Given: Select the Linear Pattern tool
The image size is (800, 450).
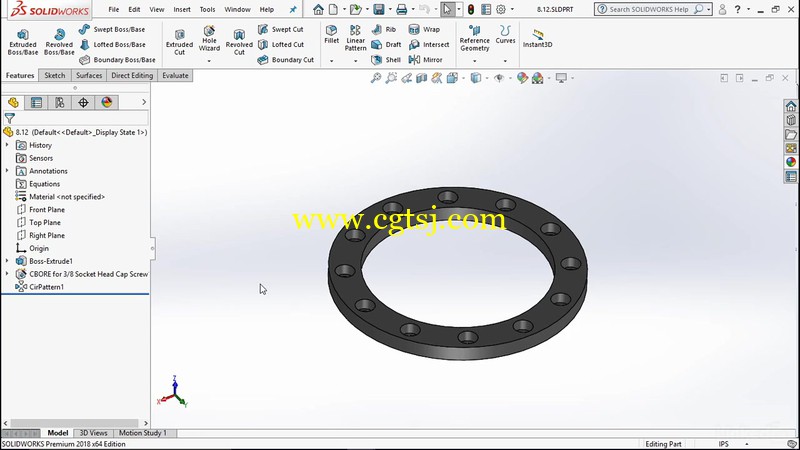Looking at the screenshot, I should point(356,38).
